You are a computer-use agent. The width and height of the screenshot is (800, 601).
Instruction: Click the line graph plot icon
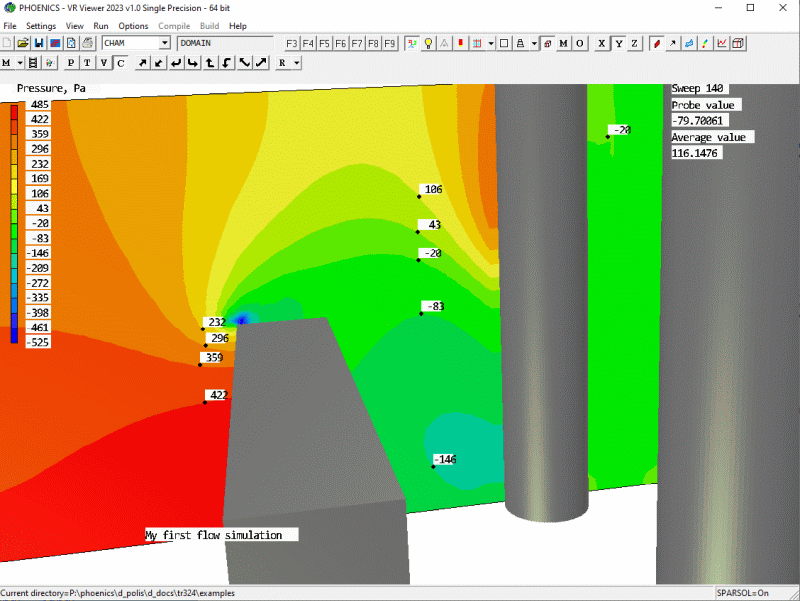click(x=721, y=43)
